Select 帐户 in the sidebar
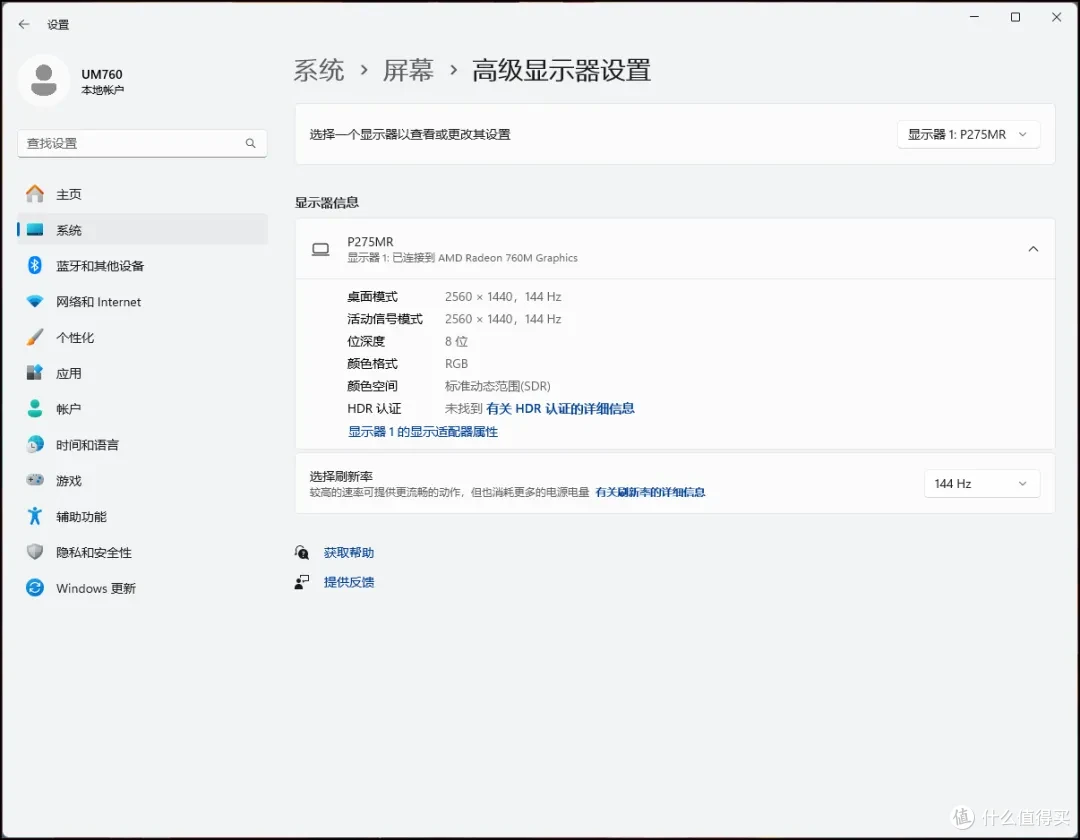The image size is (1080, 840). 143,409
